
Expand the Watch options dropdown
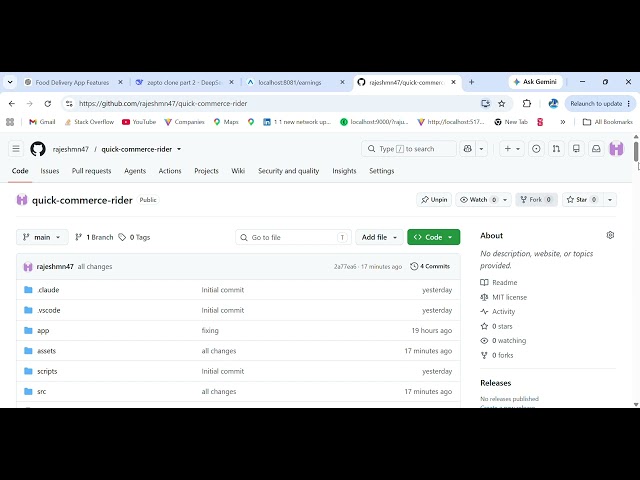pos(505,200)
